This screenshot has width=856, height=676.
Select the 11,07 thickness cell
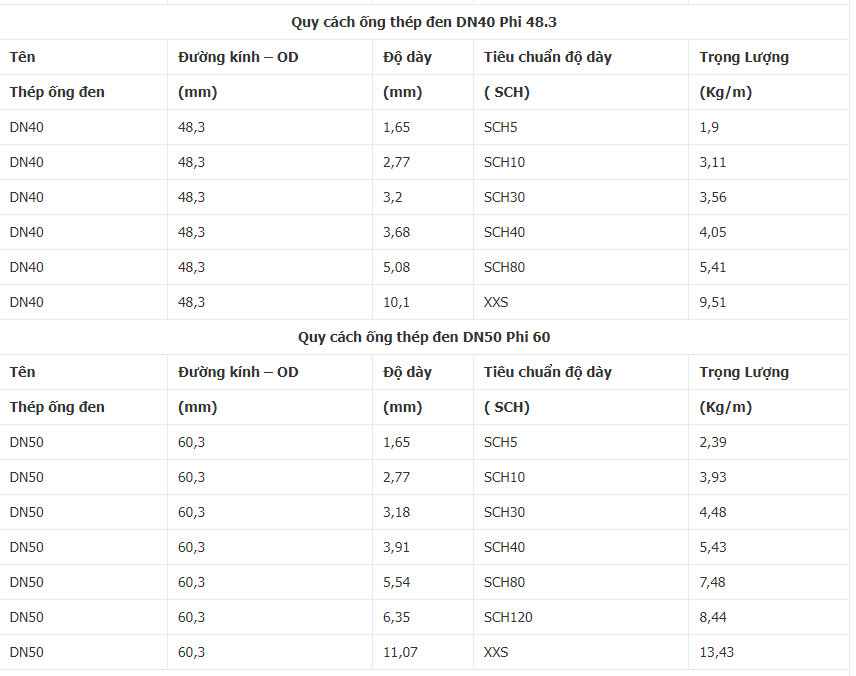pyautogui.click(x=400, y=652)
